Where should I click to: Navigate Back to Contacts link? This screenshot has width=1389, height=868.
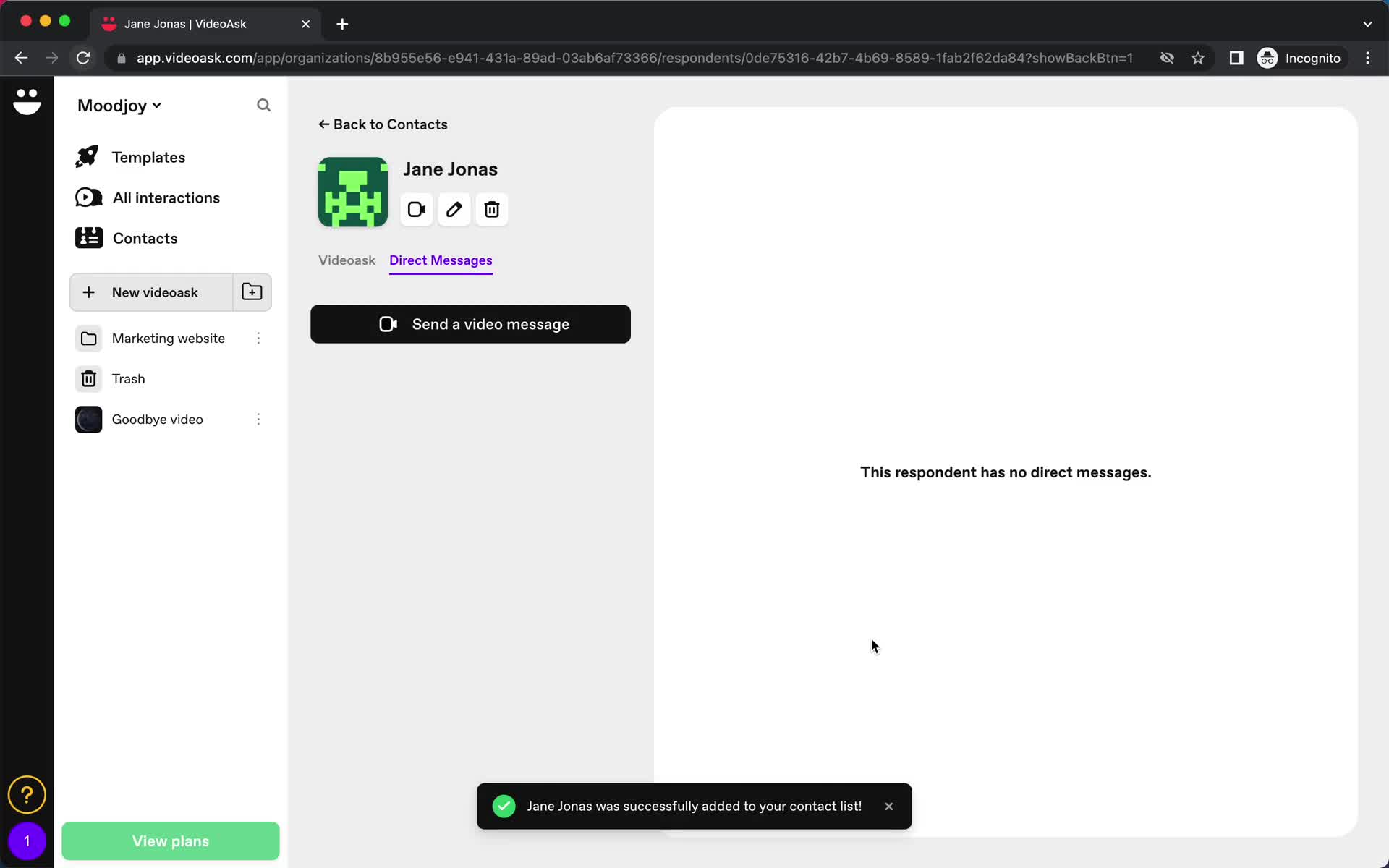(x=382, y=124)
